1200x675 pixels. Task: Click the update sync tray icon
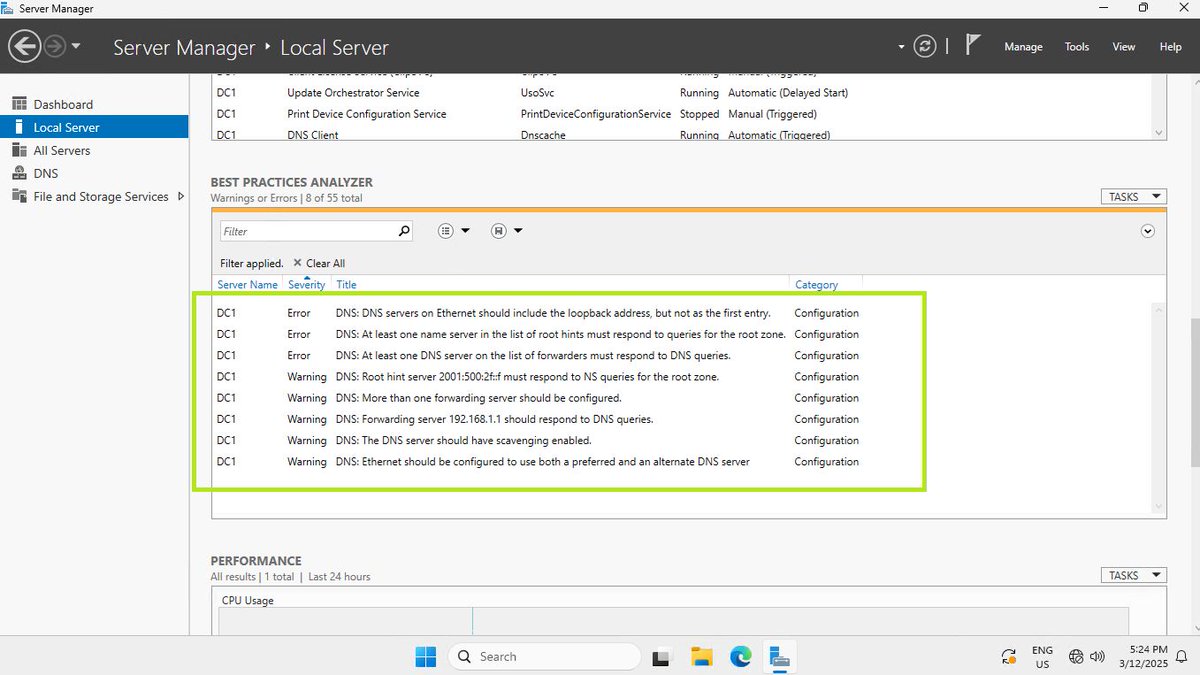(1008, 657)
